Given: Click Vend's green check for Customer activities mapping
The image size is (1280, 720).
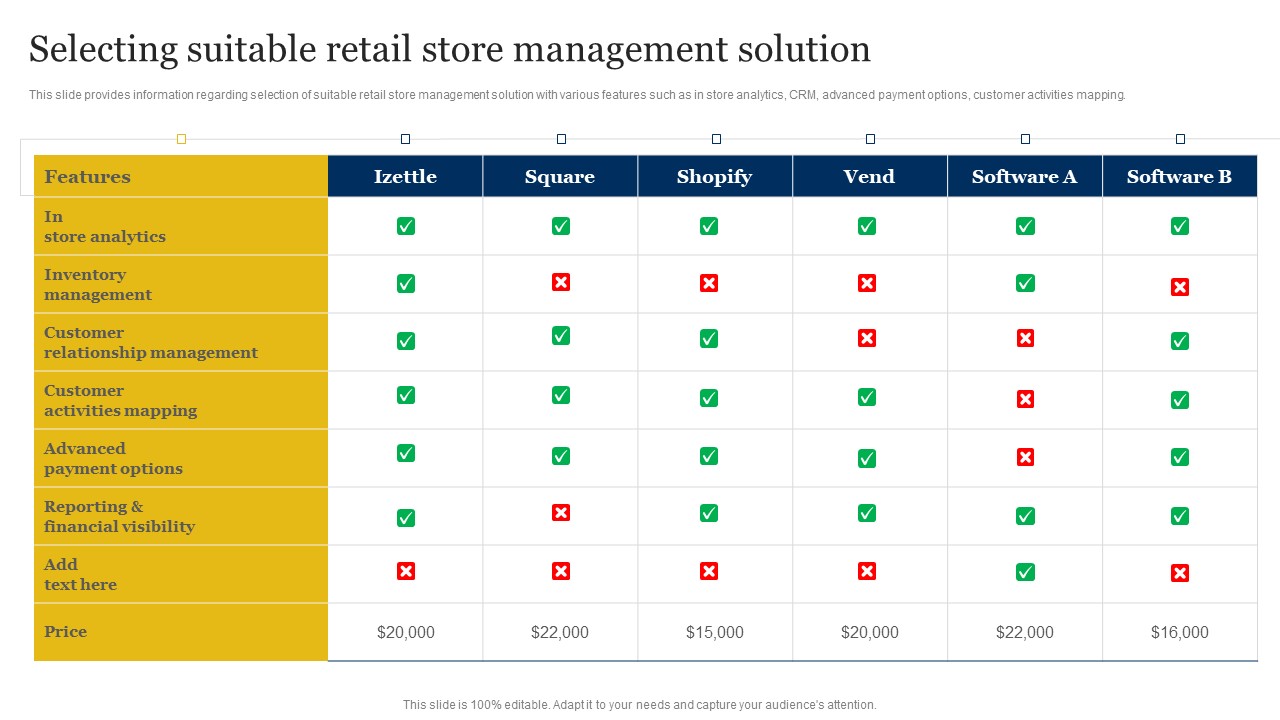Looking at the screenshot, I should point(867,397).
